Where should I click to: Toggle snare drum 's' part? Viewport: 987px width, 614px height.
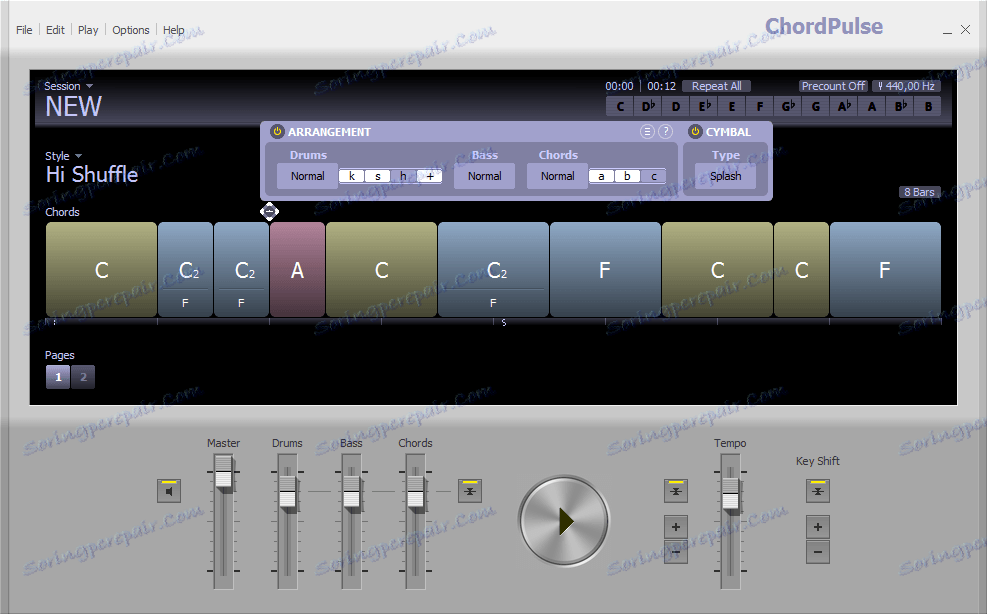378,176
